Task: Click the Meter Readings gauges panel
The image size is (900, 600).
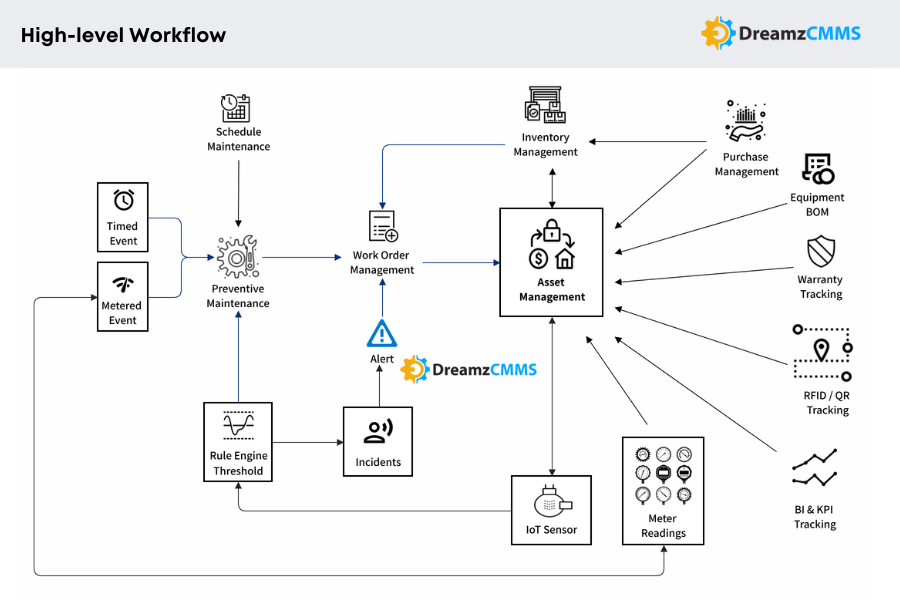Action: [x=663, y=490]
